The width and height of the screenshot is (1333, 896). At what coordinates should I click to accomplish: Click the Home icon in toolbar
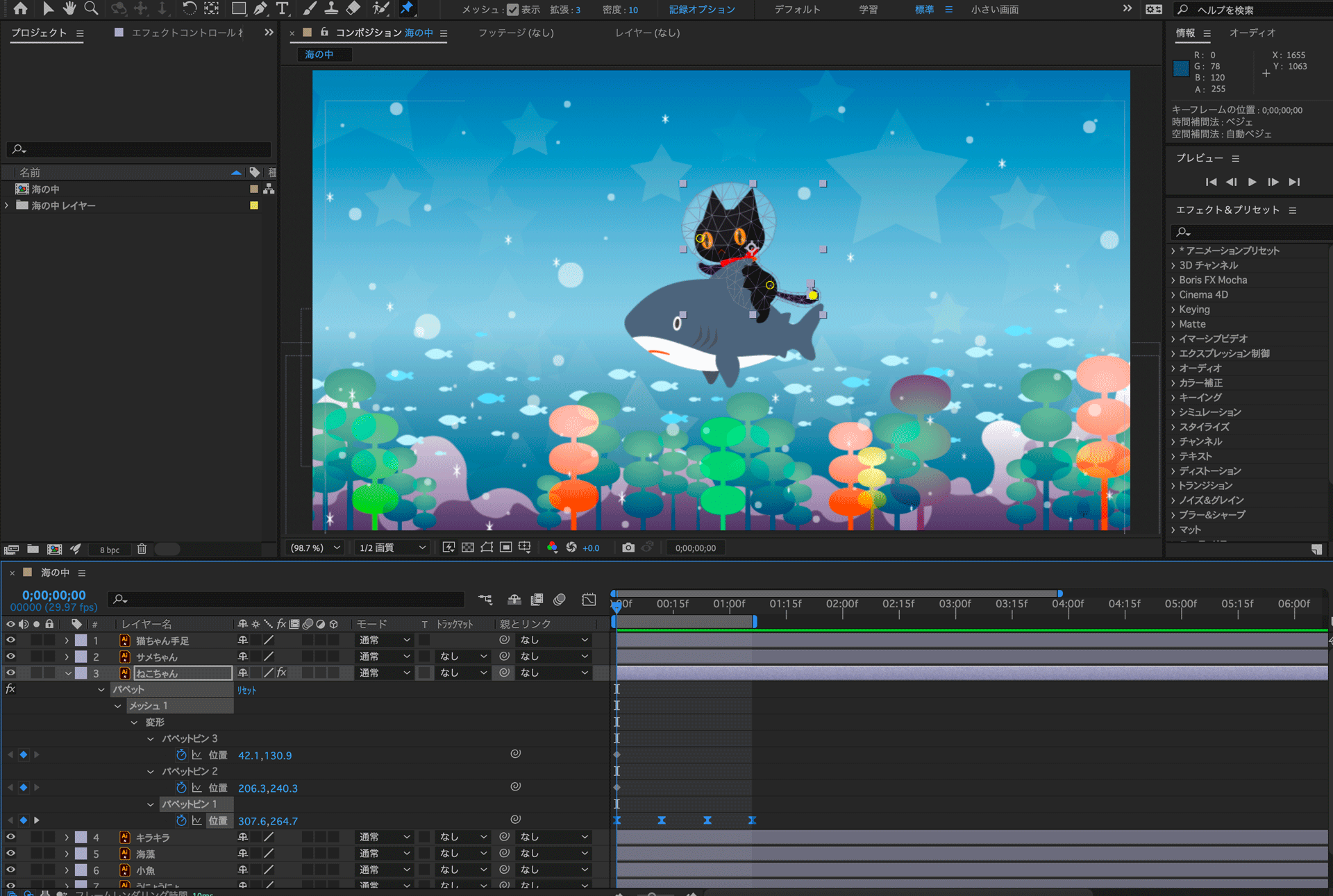point(21,8)
